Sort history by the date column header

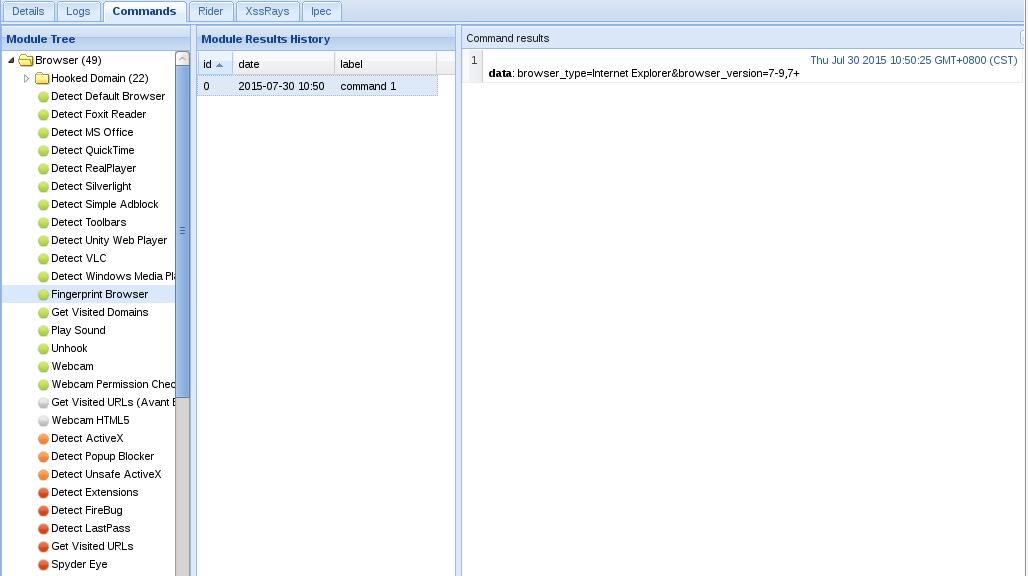[283, 64]
